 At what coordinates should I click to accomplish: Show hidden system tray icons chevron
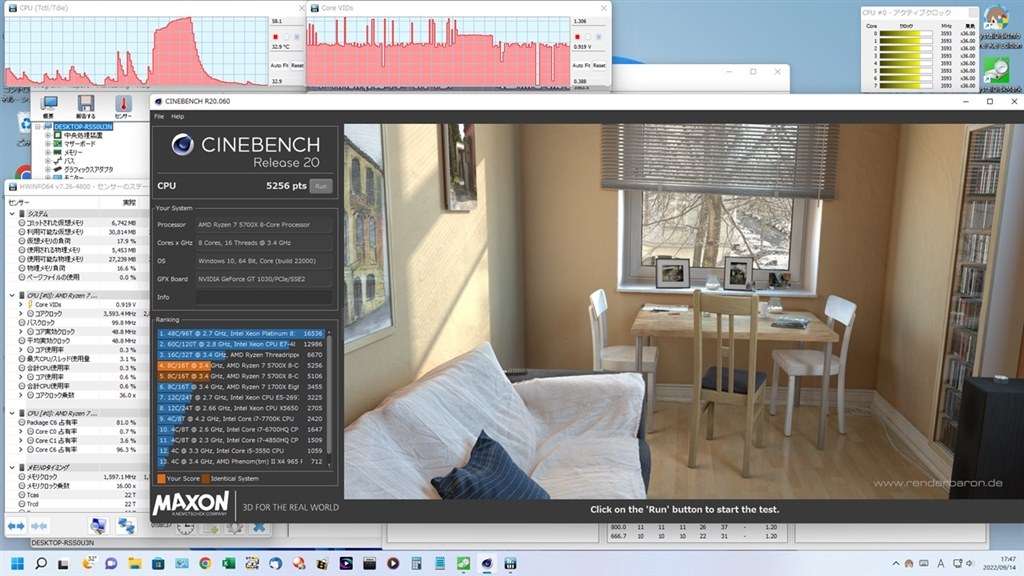pos(895,563)
